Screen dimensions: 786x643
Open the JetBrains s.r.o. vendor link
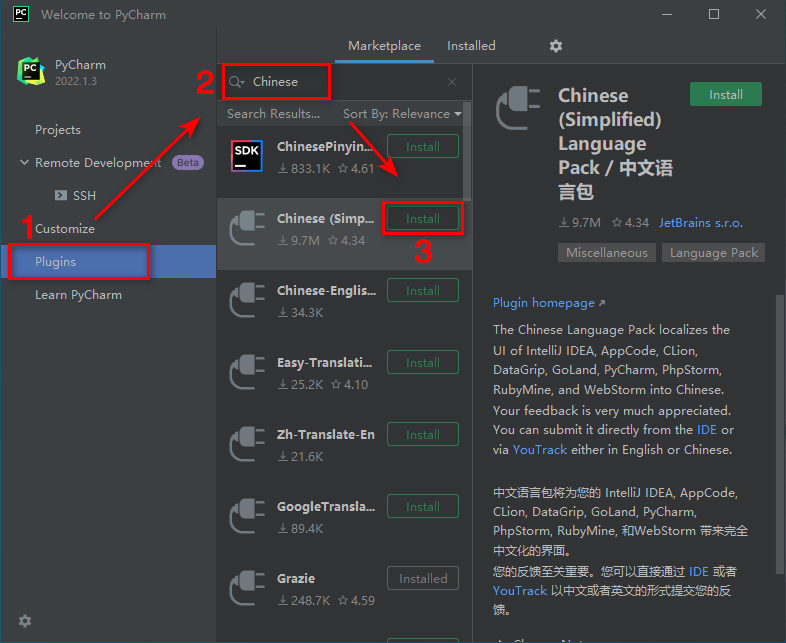click(x=700, y=223)
